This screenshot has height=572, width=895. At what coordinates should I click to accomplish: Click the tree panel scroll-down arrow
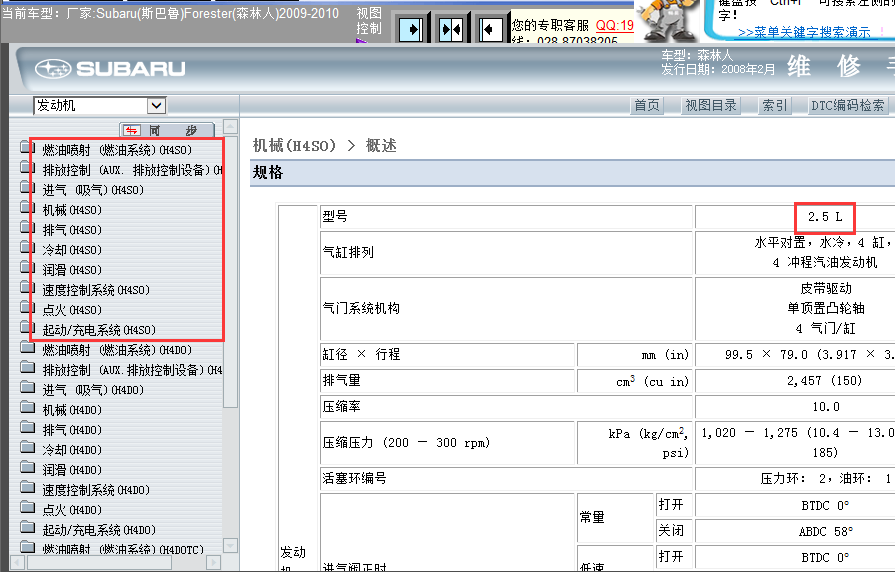pos(230,546)
